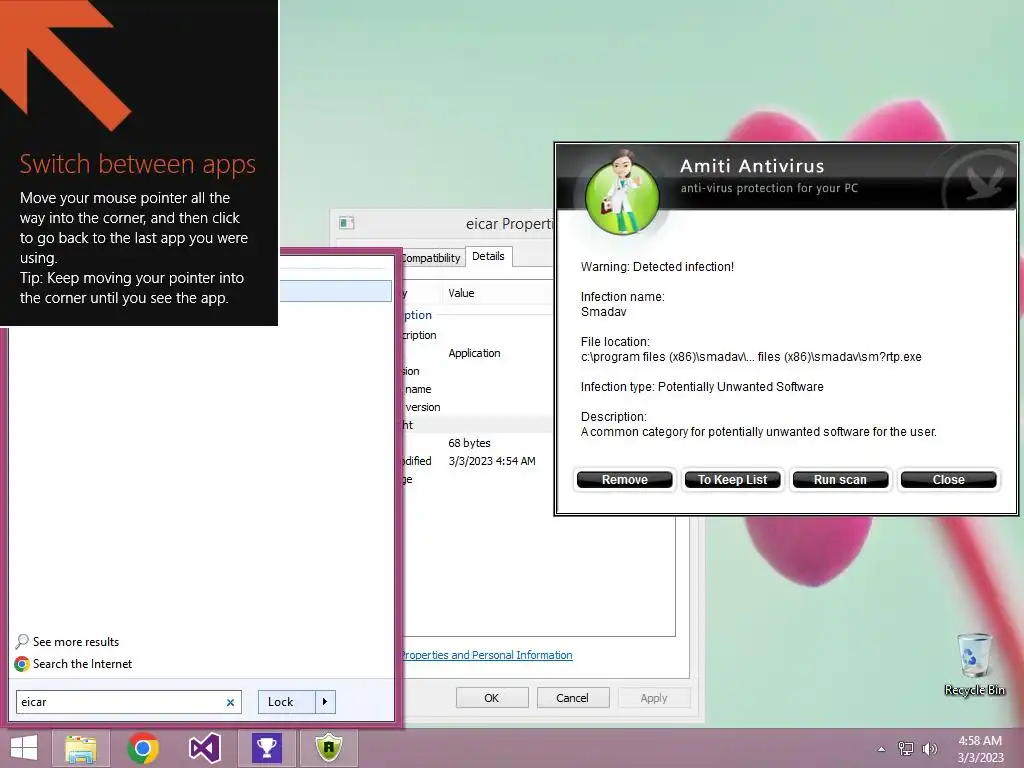
Task: Click Run scan in Amiti Antivirus
Action: point(840,479)
